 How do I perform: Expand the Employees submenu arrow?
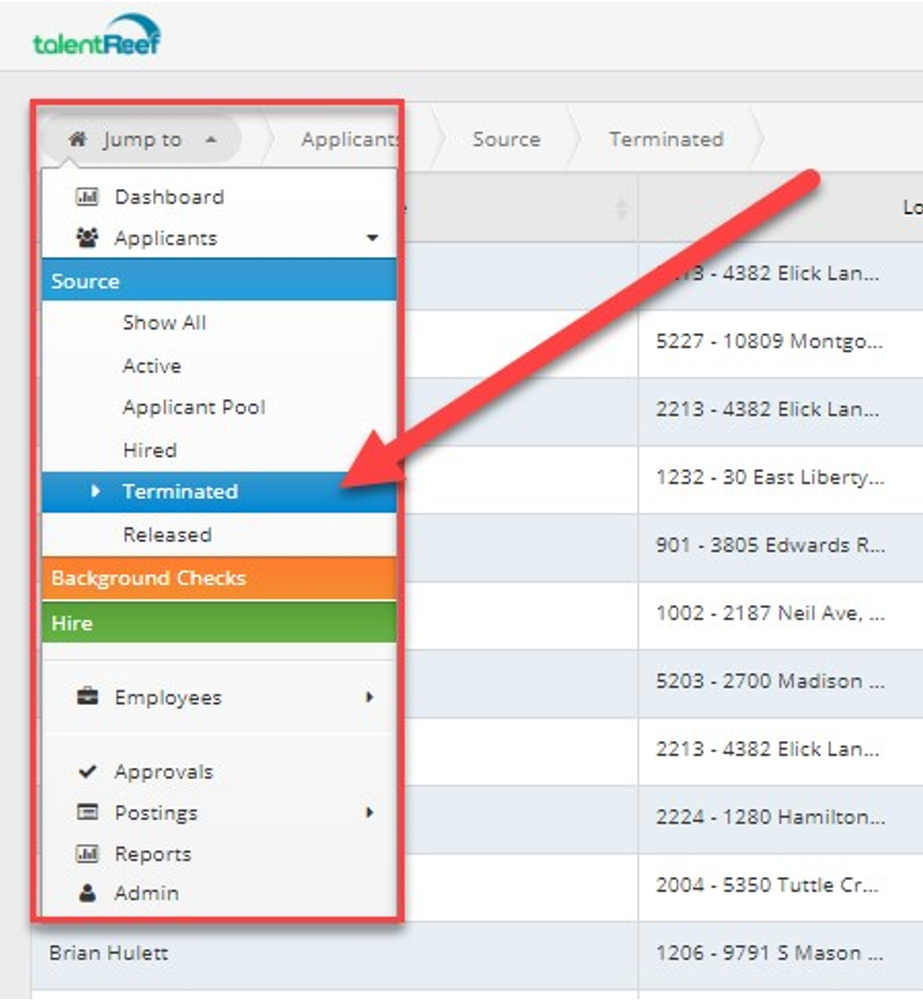(369, 697)
